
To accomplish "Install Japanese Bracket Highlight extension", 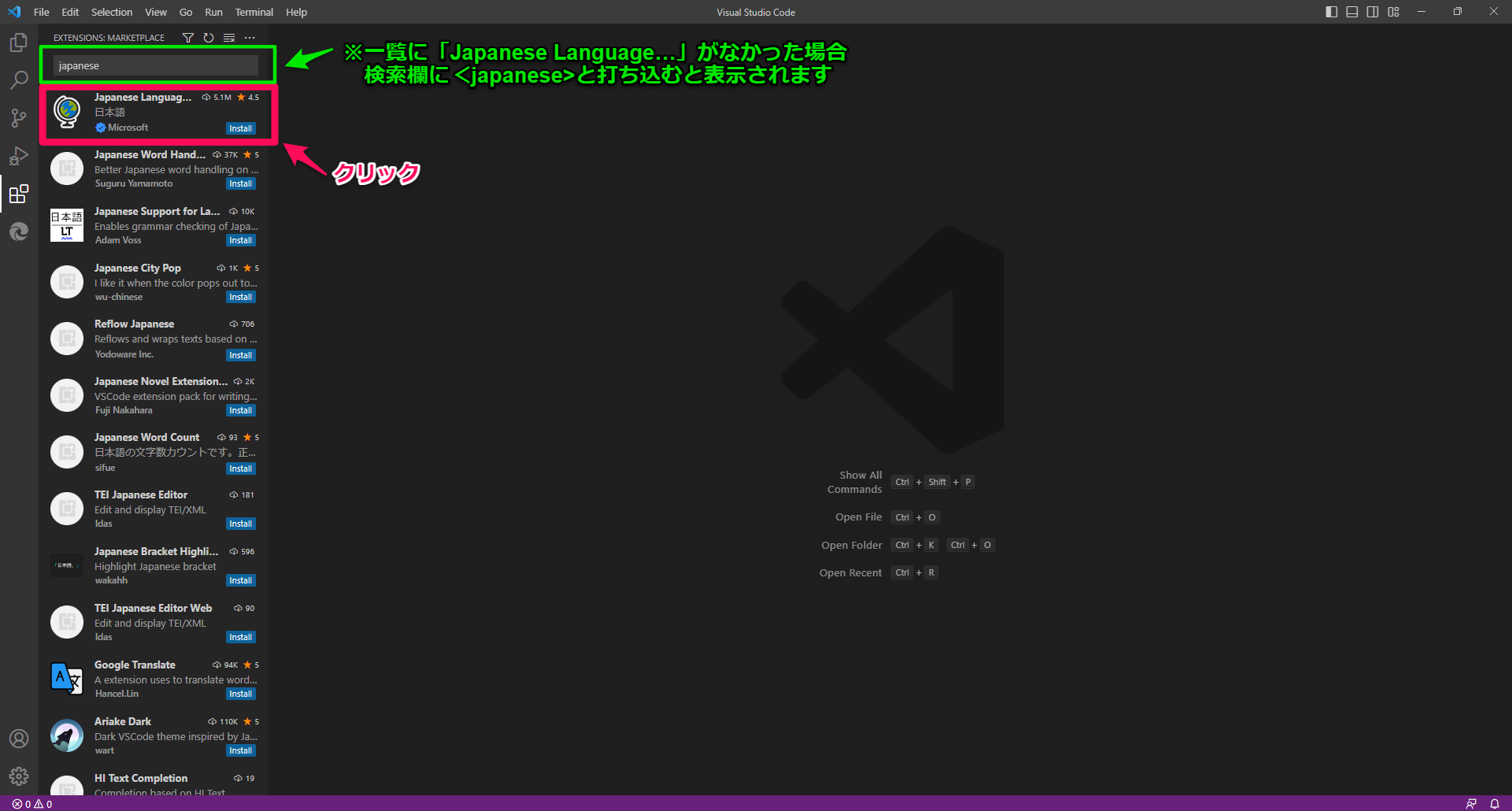I will click(241, 580).
